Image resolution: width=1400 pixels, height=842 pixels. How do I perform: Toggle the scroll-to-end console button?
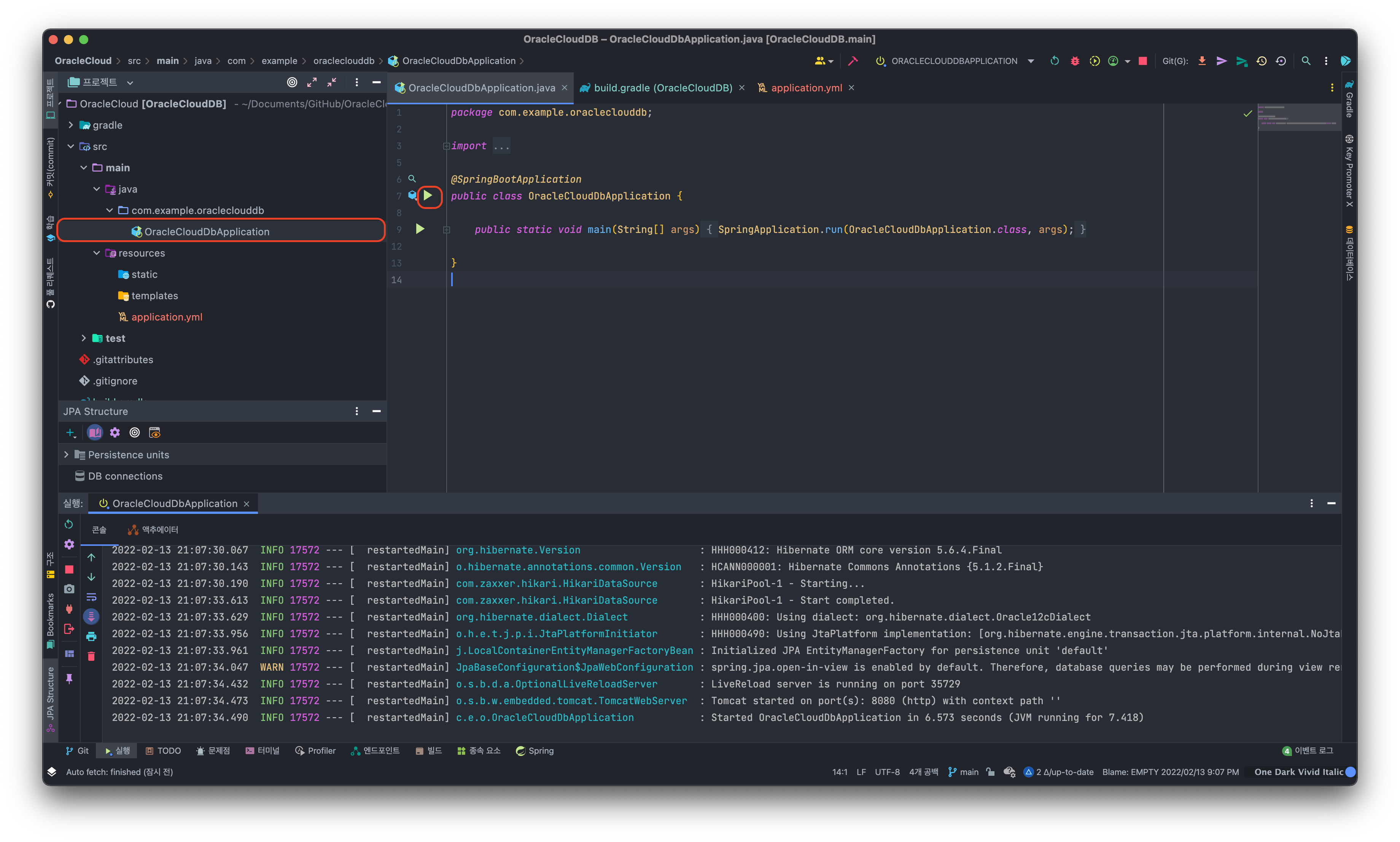click(x=91, y=616)
